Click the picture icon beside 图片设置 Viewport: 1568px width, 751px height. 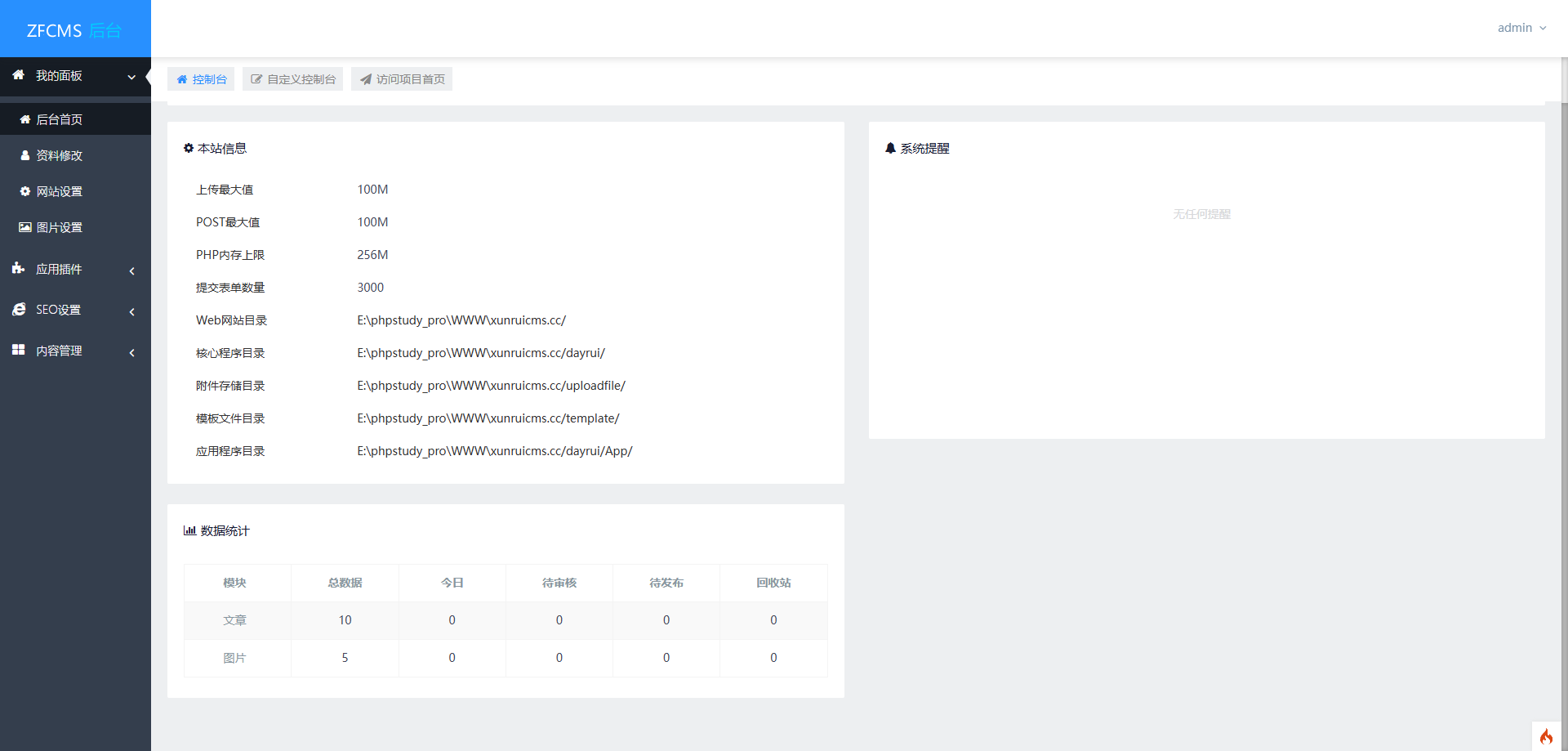coord(25,227)
